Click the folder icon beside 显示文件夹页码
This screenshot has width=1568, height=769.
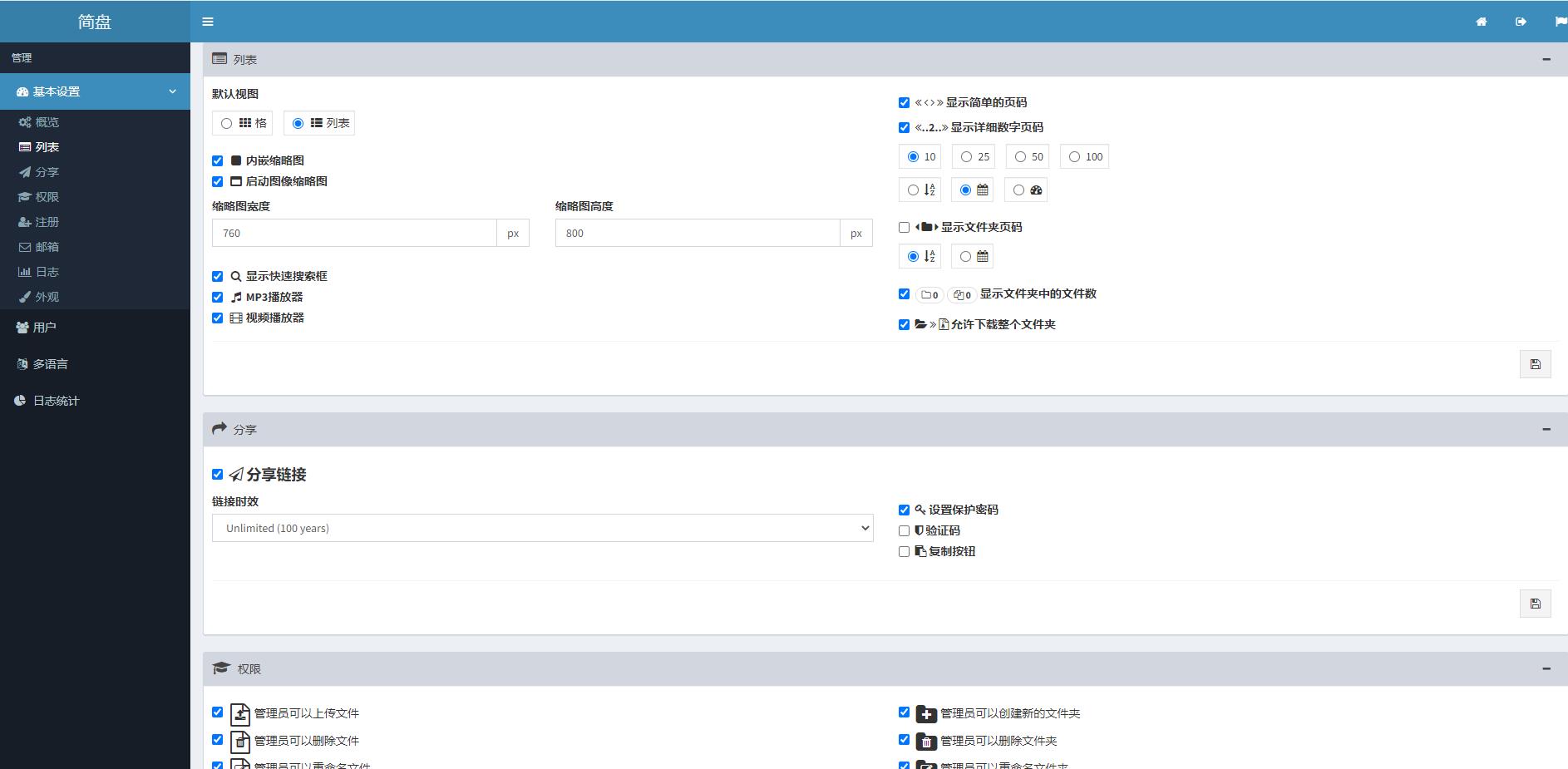click(x=926, y=227)
